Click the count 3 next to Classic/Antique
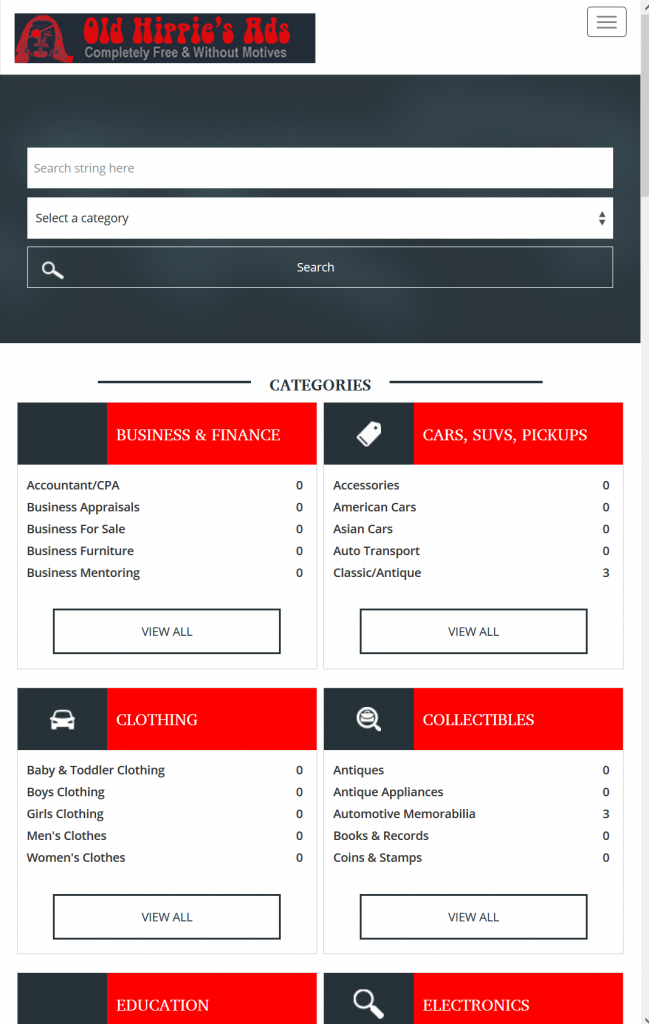649x1024 pixels. tap(606, 573)
